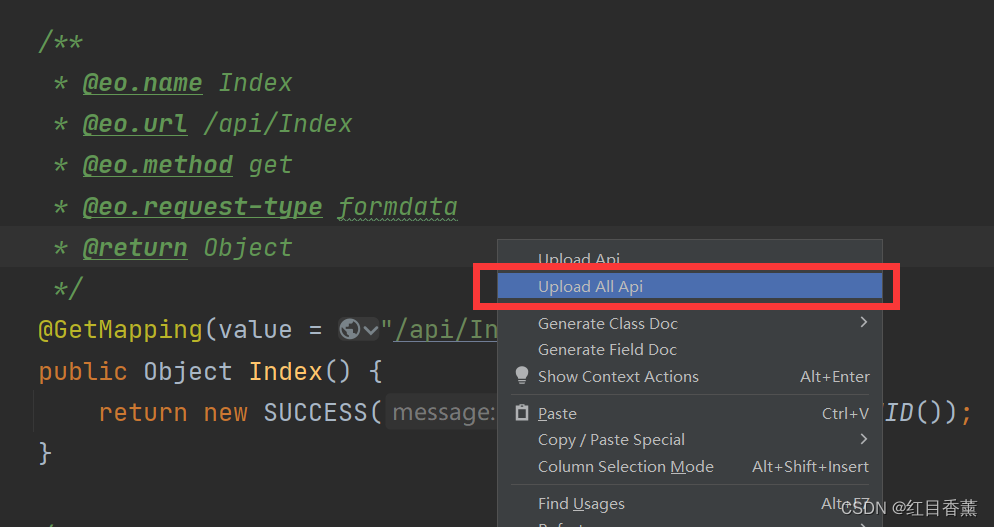Screen dimensions: 994x527
Task: Click the message: parameter hint
Action: click(442, 413)
